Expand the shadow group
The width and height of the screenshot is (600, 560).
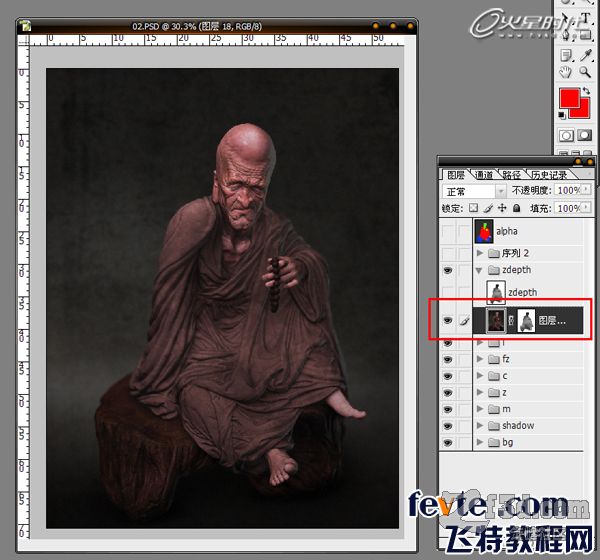pyautogui.click(x=480, y=425)
